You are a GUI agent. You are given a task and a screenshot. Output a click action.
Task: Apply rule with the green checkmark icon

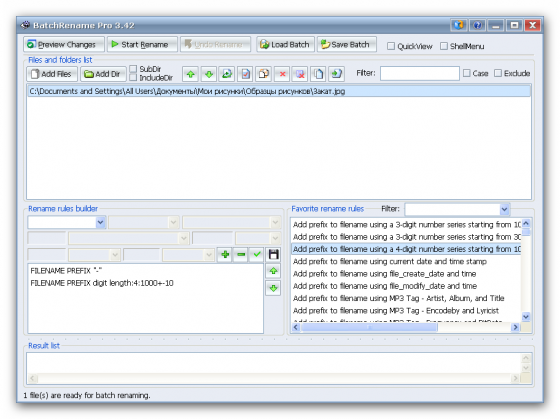[257, 255]
